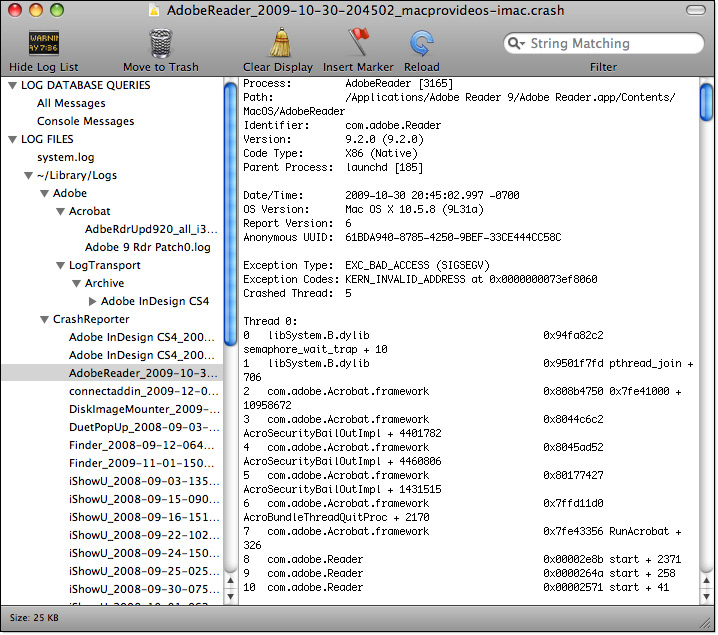Click the Insert Marker flag icon
This screenshot has width=718, height=635.
358,43
